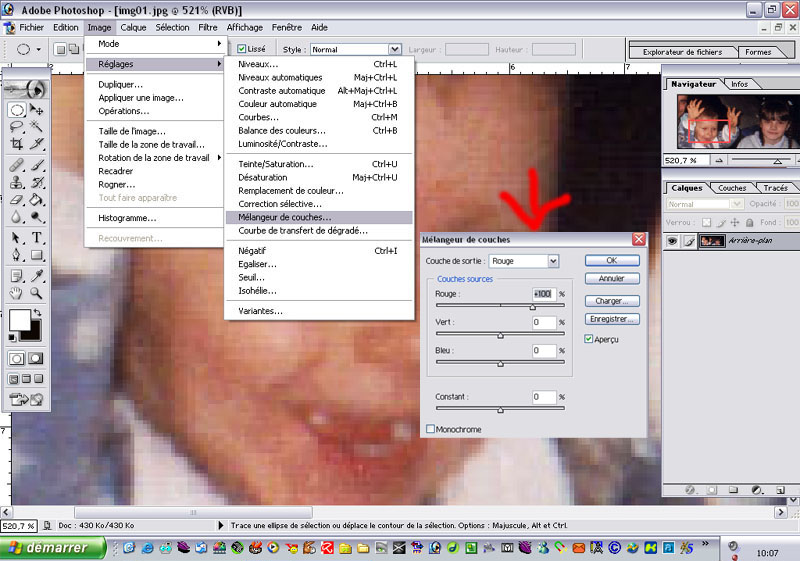Toggle lock transparent pixels in Calques panel
Image resolution: width=800 pixels, height=561 pixels.
coord(706,222)
